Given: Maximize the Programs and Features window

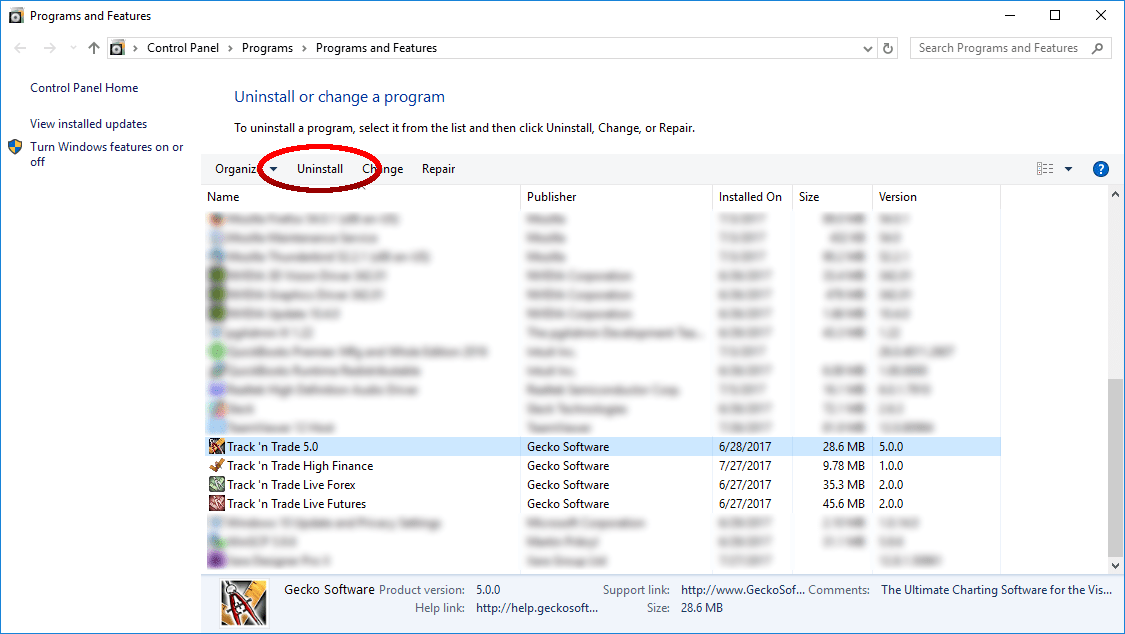Looking at the screenshot, I should pos(1055,15).
